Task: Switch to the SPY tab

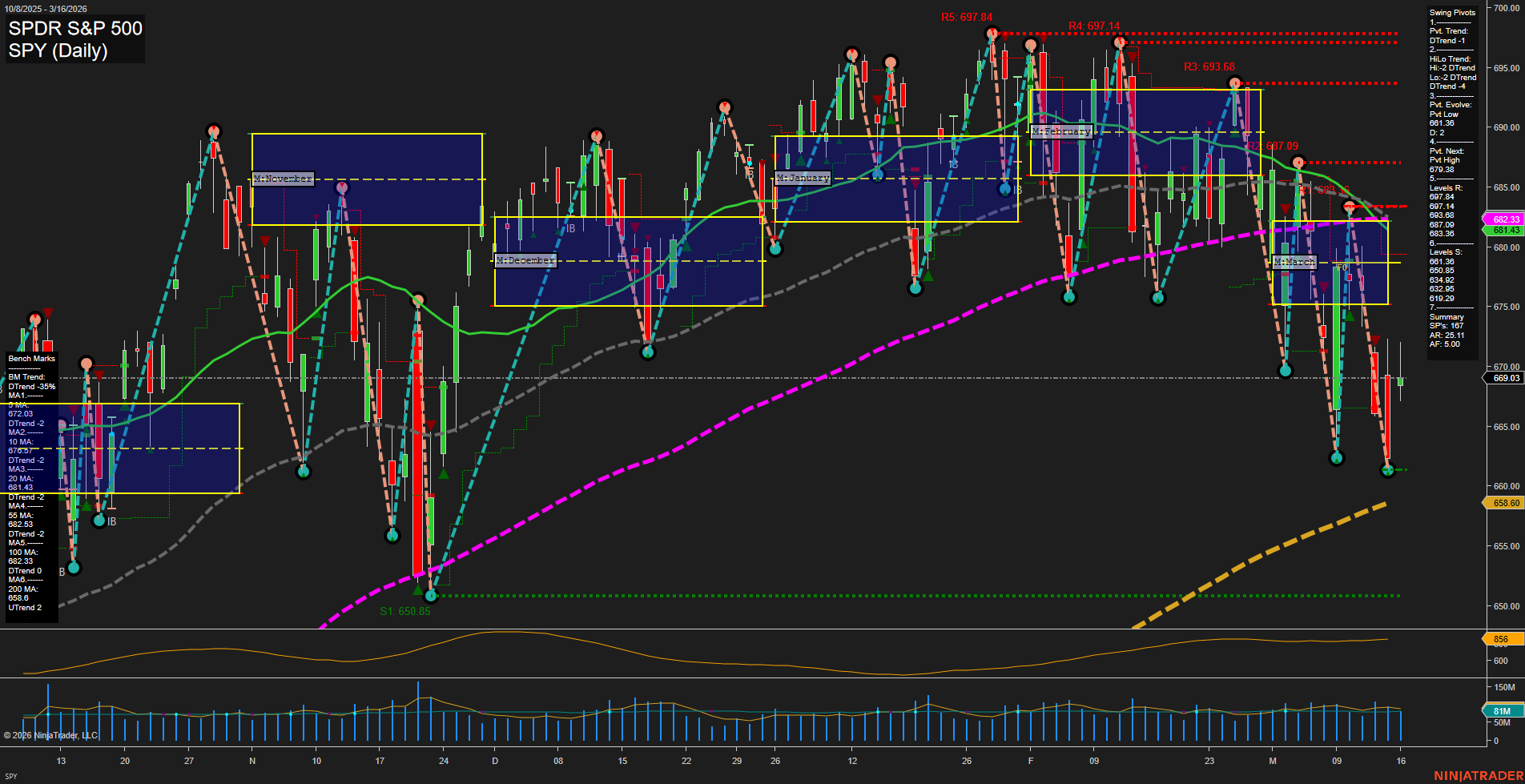Action: pos(11,774)
